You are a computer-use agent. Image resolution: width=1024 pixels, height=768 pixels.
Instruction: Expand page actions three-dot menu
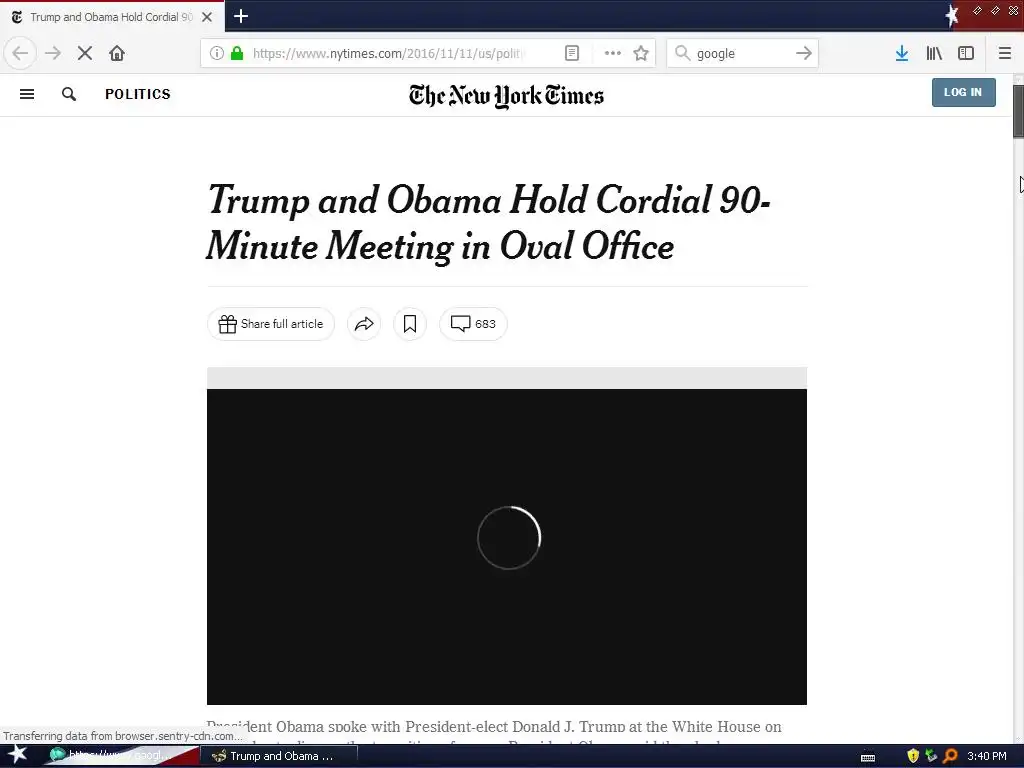(x=612, y=53)
